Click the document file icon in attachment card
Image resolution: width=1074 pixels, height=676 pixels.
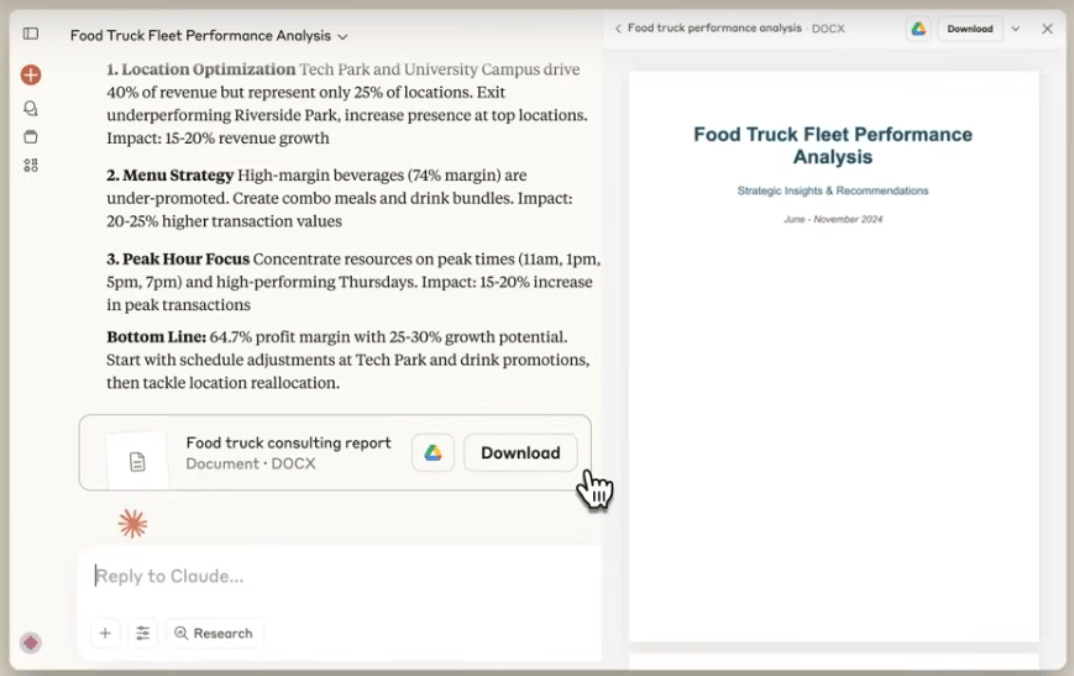click(138, 461)
